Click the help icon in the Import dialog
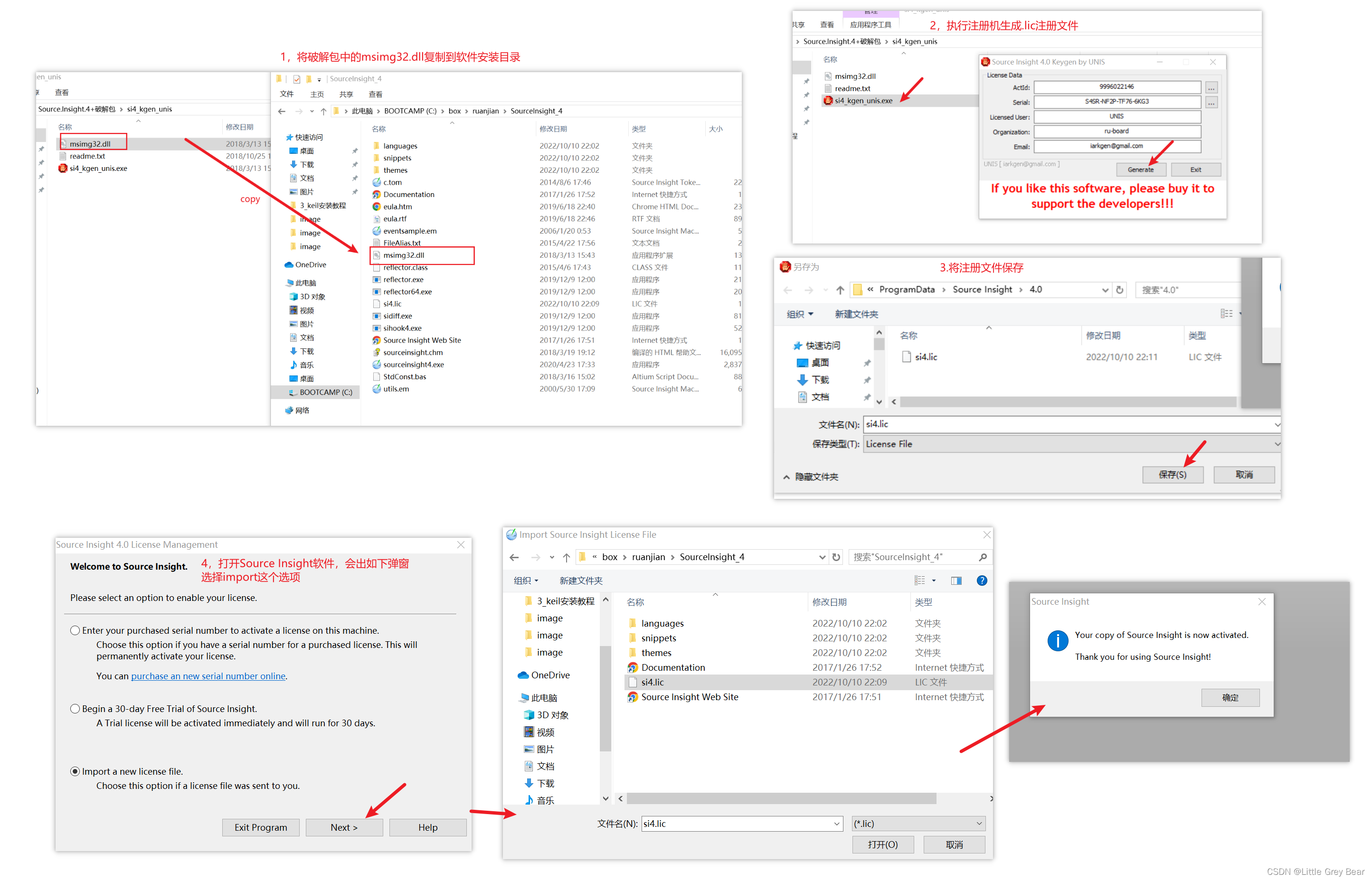The image size is (1372, 881). 982,581
